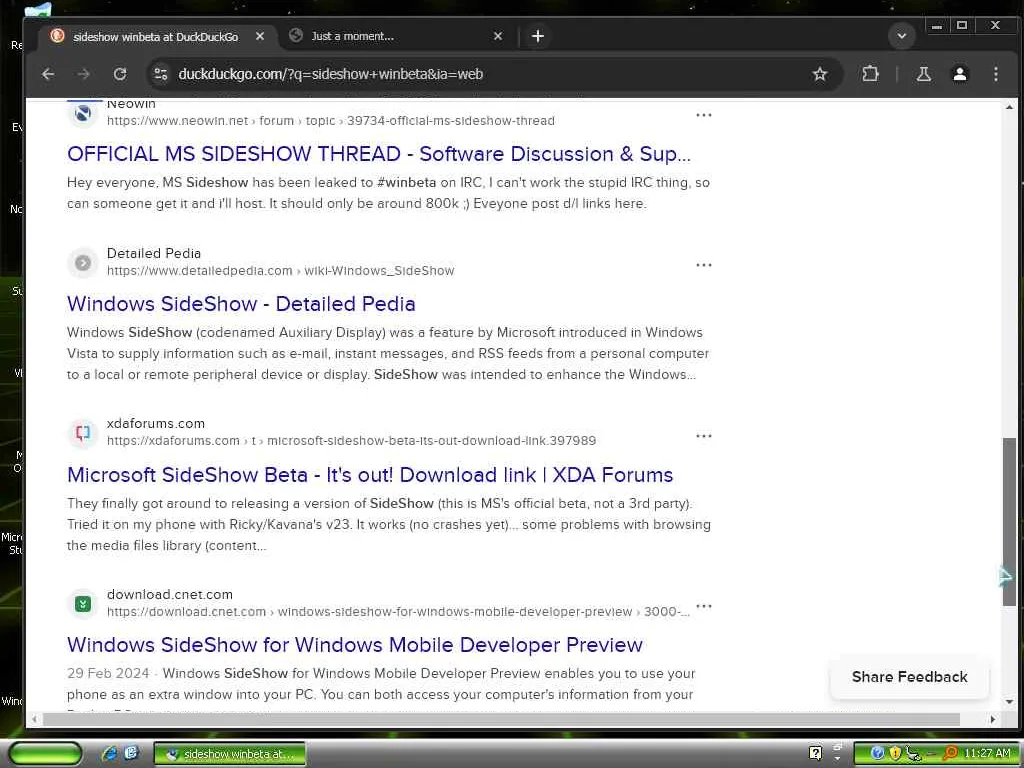Viewport: 1024px width, 768px height.
Task: Launch Internet Explorer from quick launch
Action: point(109,754)
